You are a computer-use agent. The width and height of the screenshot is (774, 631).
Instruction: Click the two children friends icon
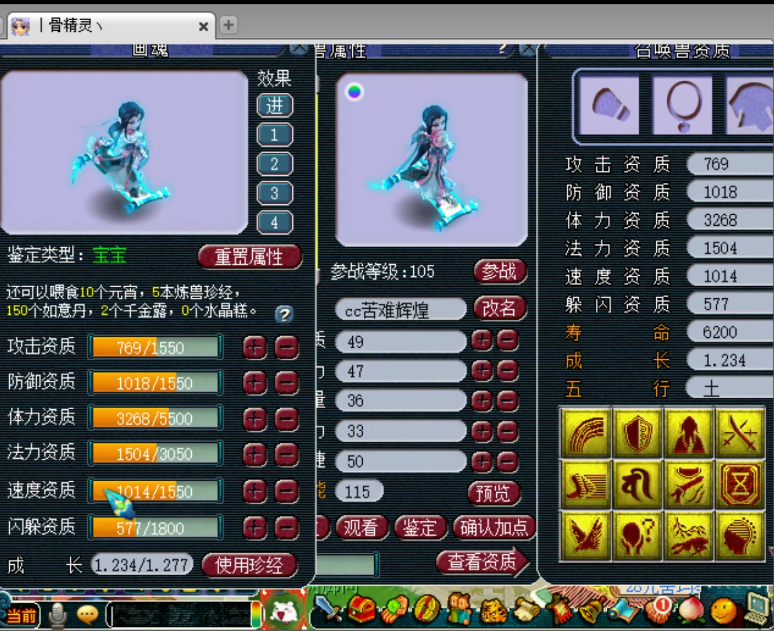pos(459,609)
